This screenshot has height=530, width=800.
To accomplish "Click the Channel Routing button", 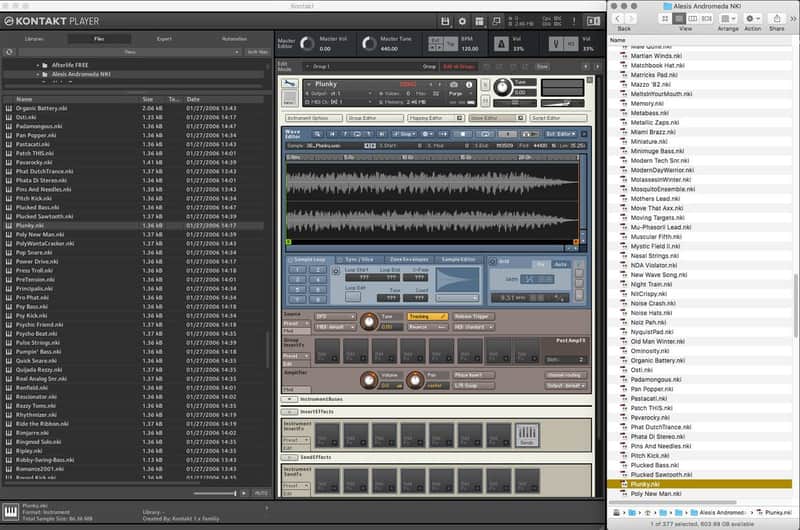I will point(566,375).
